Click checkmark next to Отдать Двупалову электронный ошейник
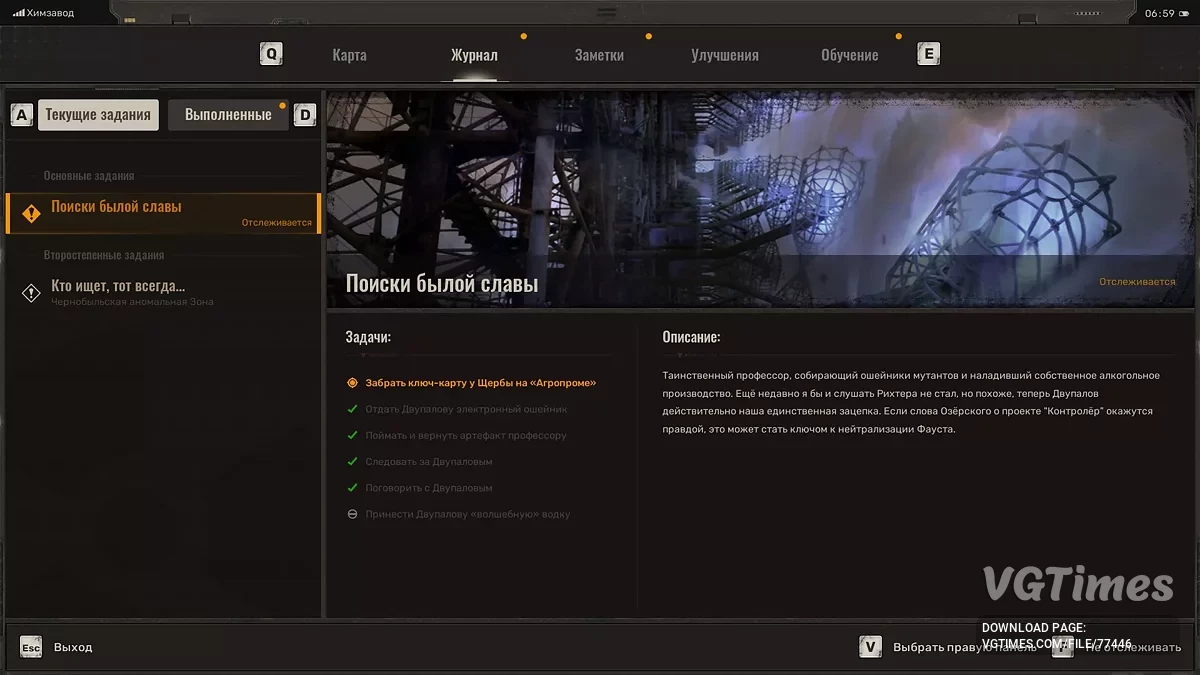This screenshot has height=675, width=1200. (x=352, y=409)
